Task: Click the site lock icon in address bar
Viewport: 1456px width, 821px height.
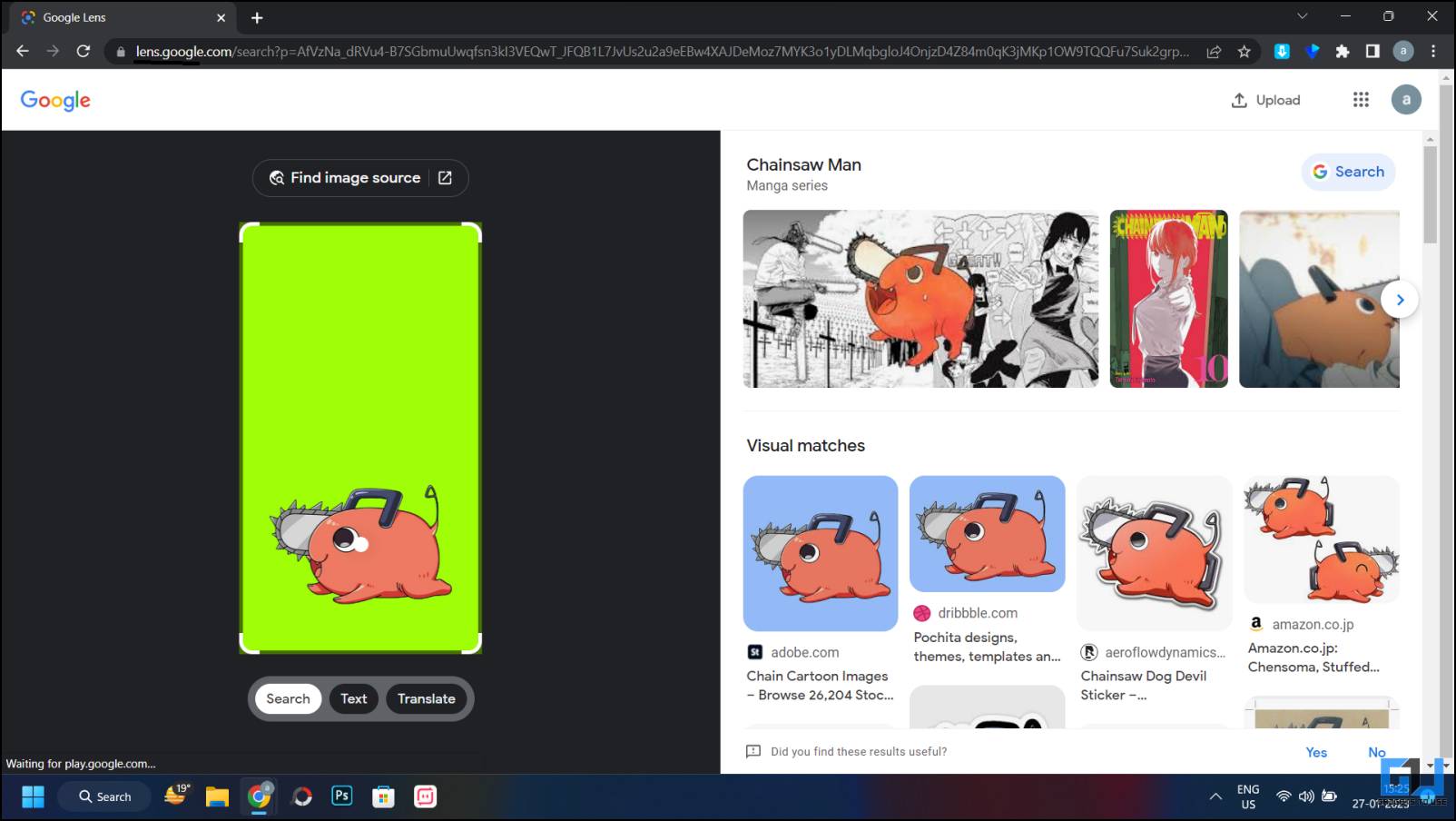Action: pos(120,52)
